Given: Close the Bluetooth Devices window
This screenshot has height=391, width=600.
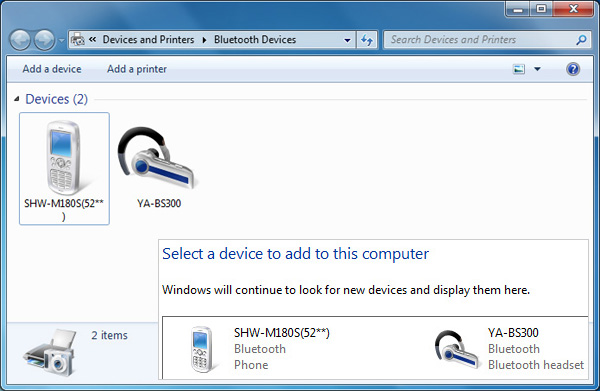Looking at the screenshot, I should (x=573, y=9).
